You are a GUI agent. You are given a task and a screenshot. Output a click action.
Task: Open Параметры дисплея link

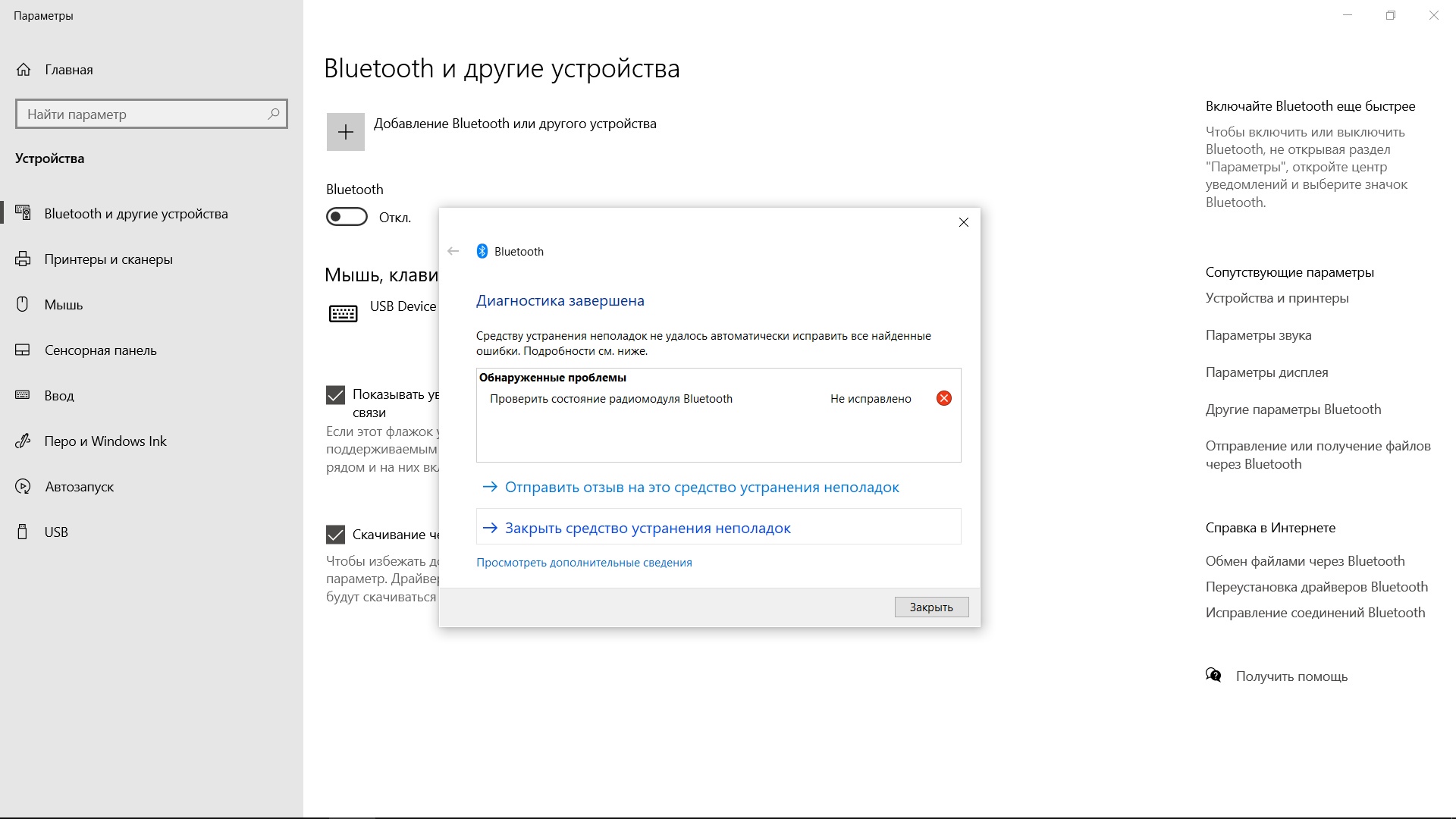(1266, 372)
